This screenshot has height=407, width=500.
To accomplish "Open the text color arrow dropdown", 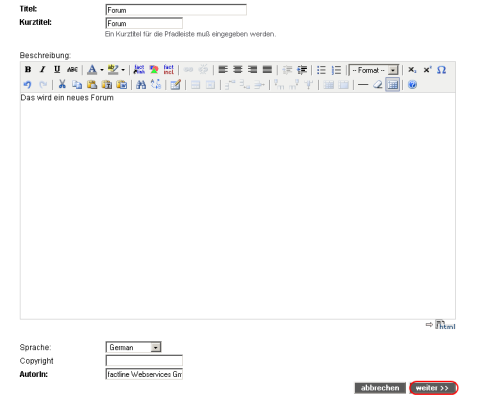I will (102, 70).
